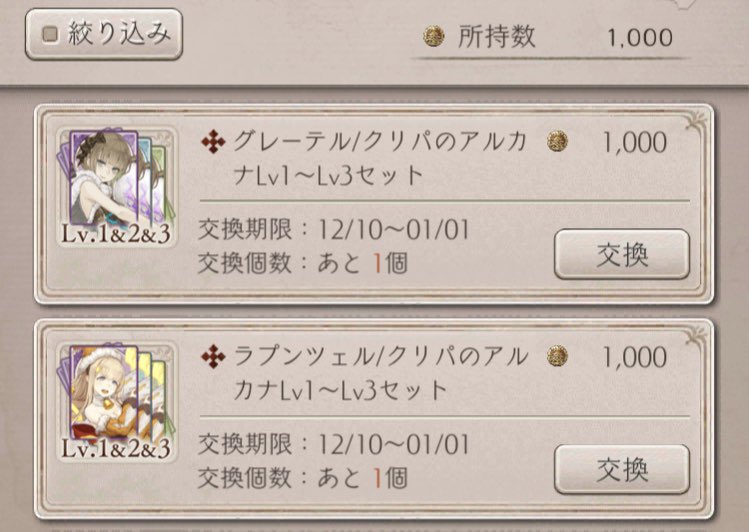Select the 所持数 1,000 balance value
This screenshot has width=749, height=532.
tap(638, 38)
